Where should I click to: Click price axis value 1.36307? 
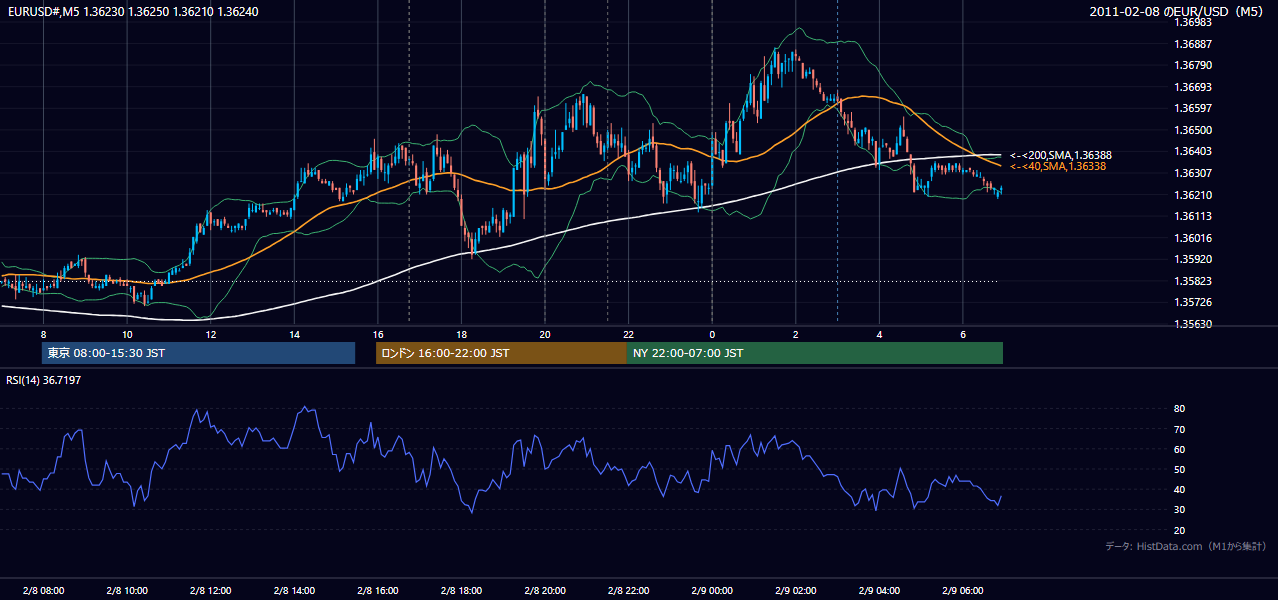[x=1192, y=173]
